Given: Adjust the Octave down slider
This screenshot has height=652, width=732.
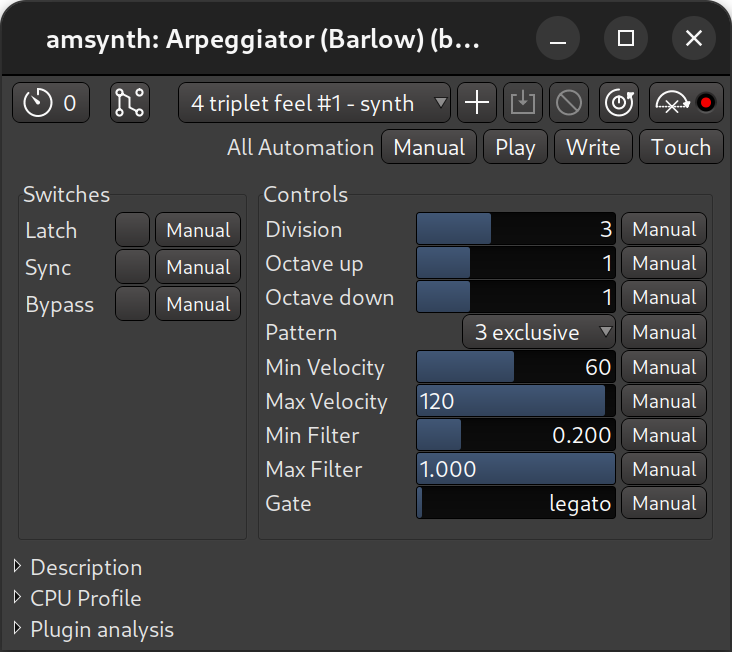Looking at the screenshot, I should coord(516,297).
